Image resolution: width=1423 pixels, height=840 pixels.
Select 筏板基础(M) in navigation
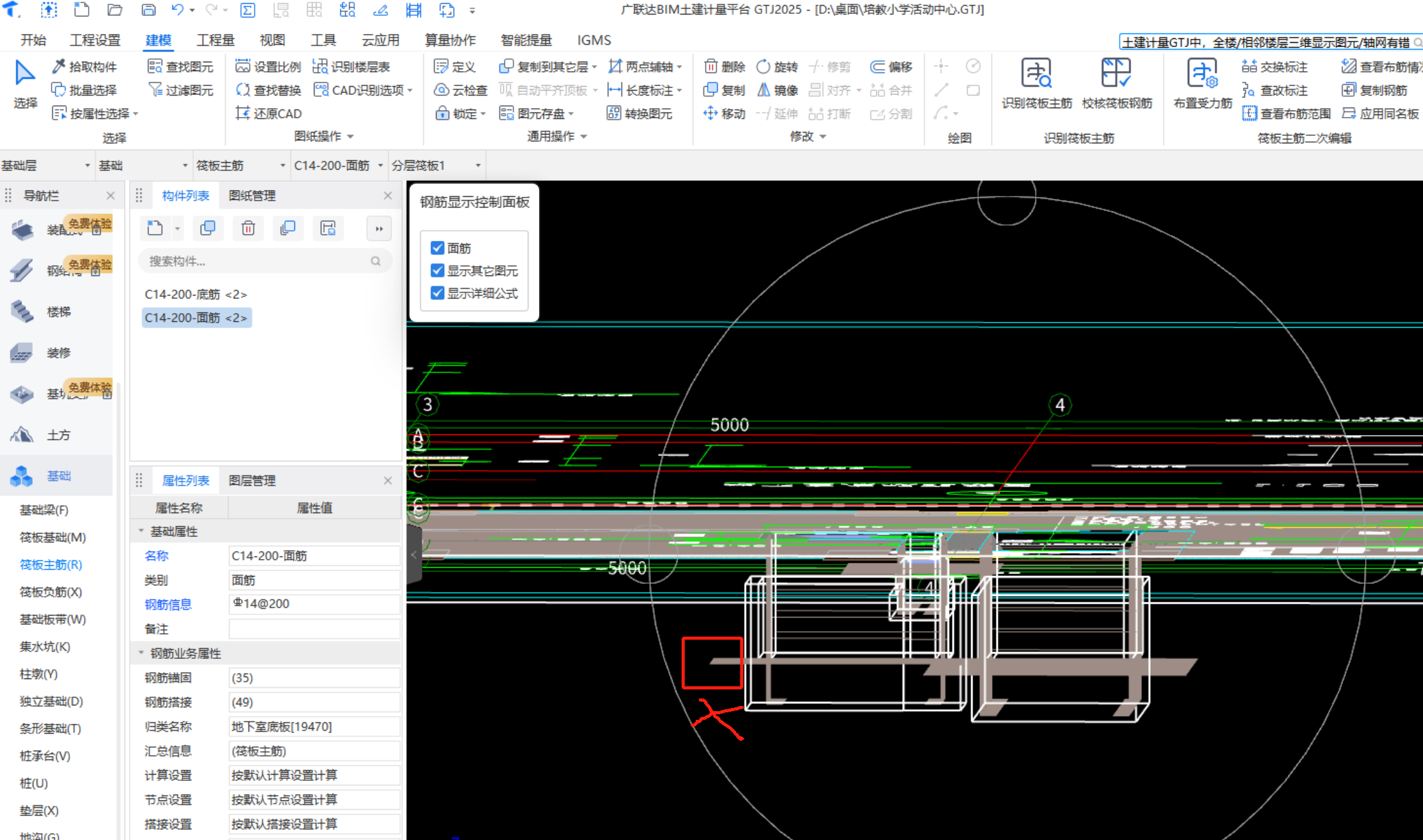click(53, 537)
